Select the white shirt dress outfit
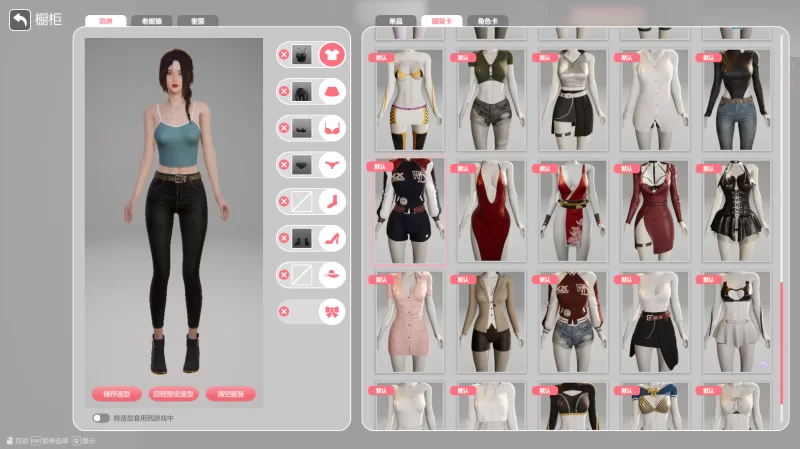 point(655,99)
